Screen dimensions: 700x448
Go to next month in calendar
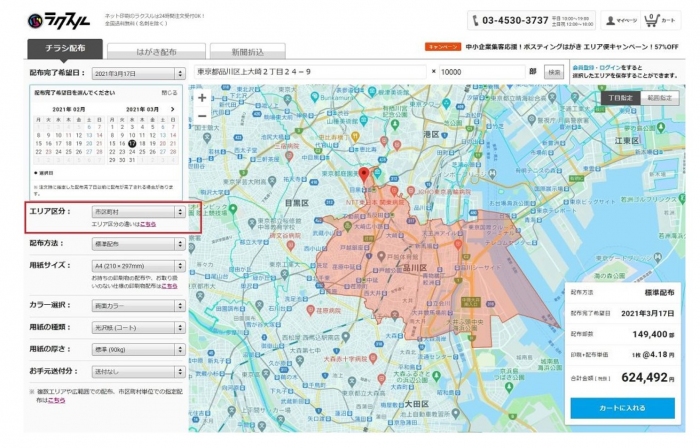174,107
